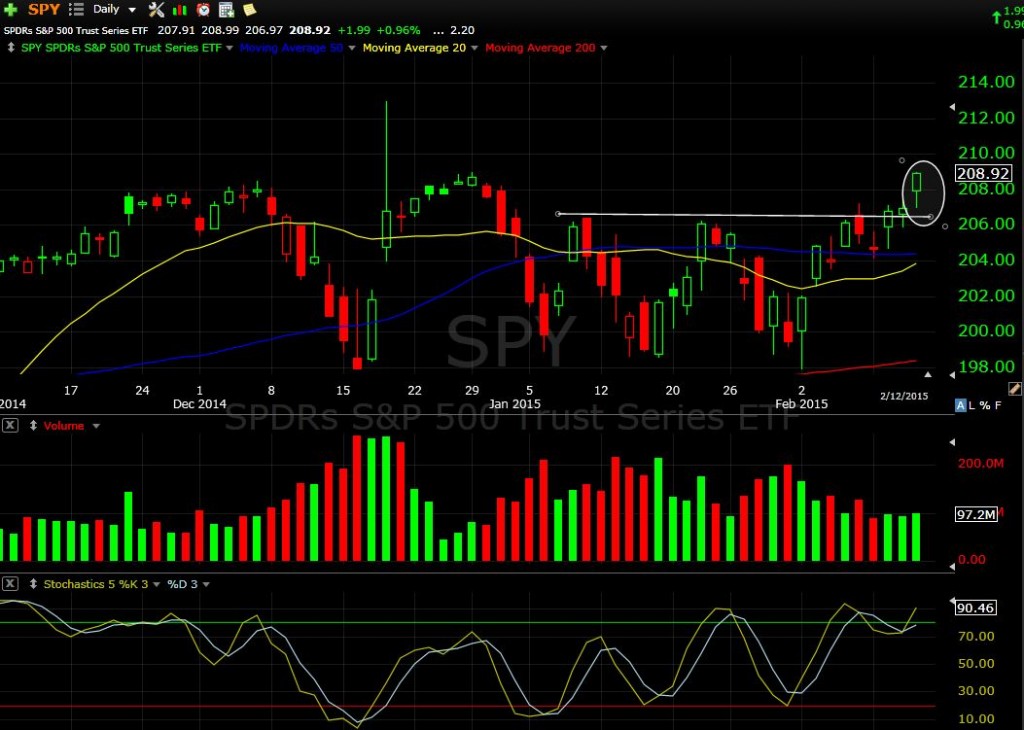
Task: Click the left triangle at top of Stochastics scale
Action: [952, 600]
